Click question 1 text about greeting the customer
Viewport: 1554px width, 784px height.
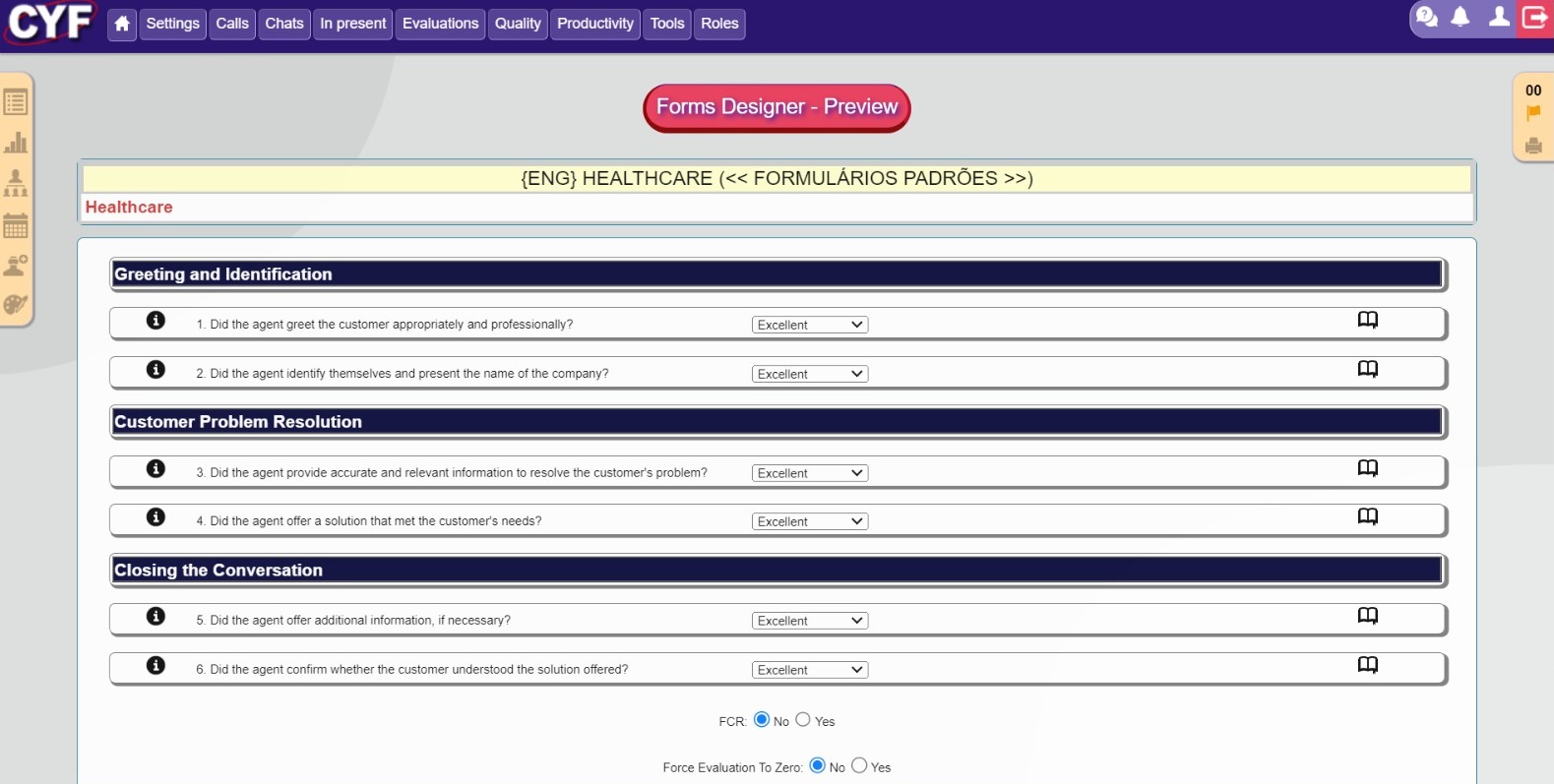385,325
